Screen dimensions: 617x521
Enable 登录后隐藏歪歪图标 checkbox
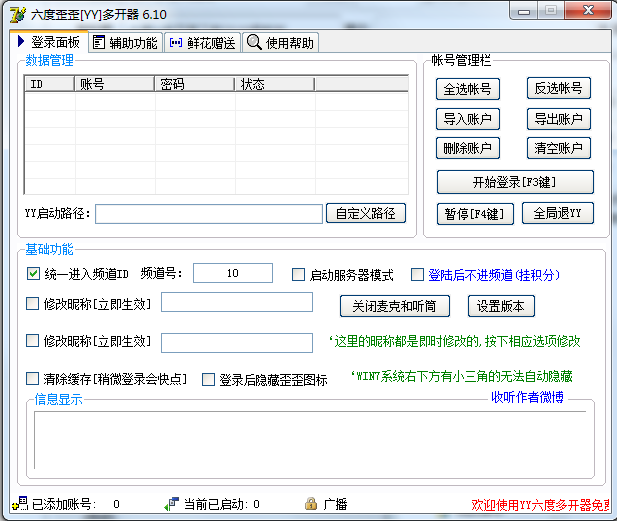tap(209, 380)
